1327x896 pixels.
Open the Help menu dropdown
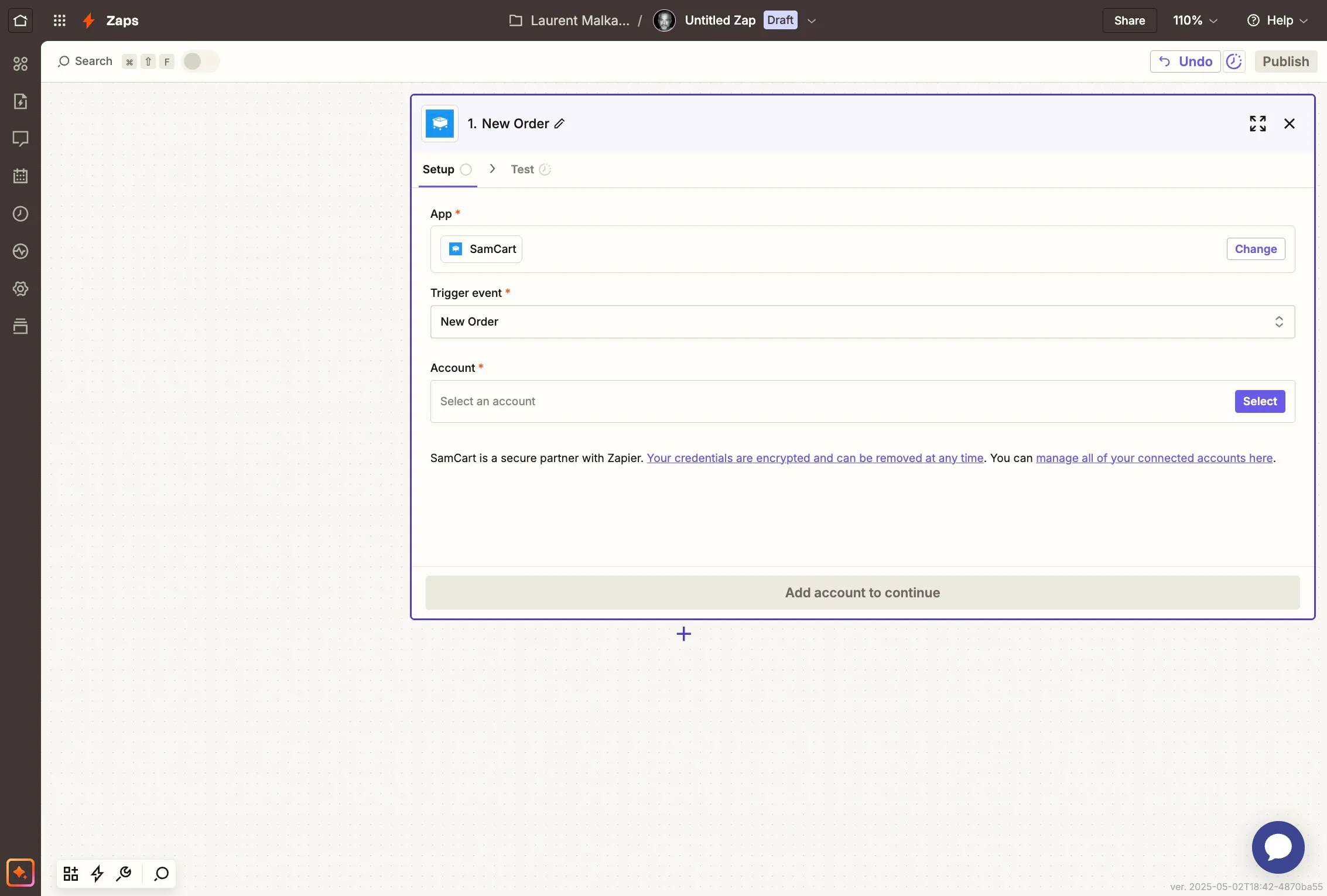tap(1277, 20)
